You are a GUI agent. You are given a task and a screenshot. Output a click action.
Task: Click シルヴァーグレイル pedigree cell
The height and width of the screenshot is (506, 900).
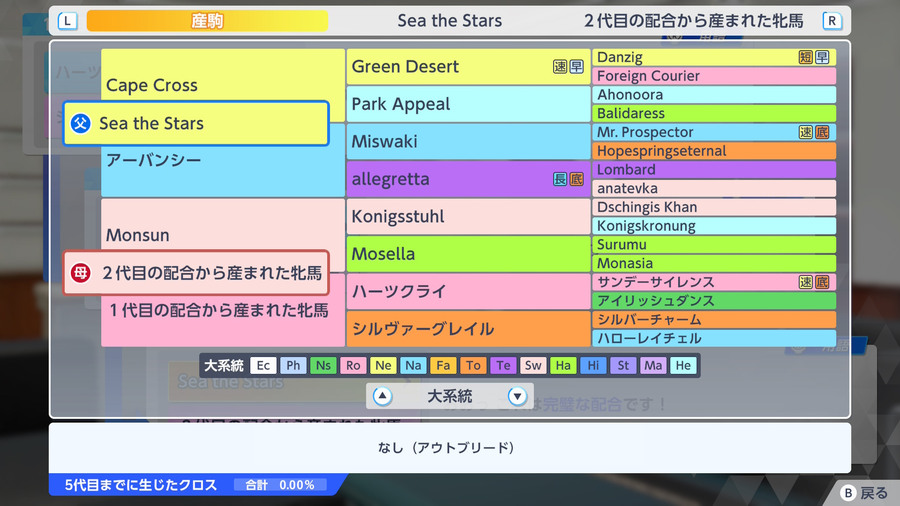[468, 329]
